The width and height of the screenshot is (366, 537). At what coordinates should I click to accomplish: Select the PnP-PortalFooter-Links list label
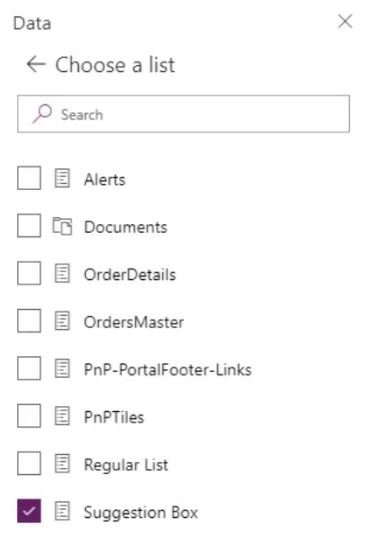[x=168, y=370]
